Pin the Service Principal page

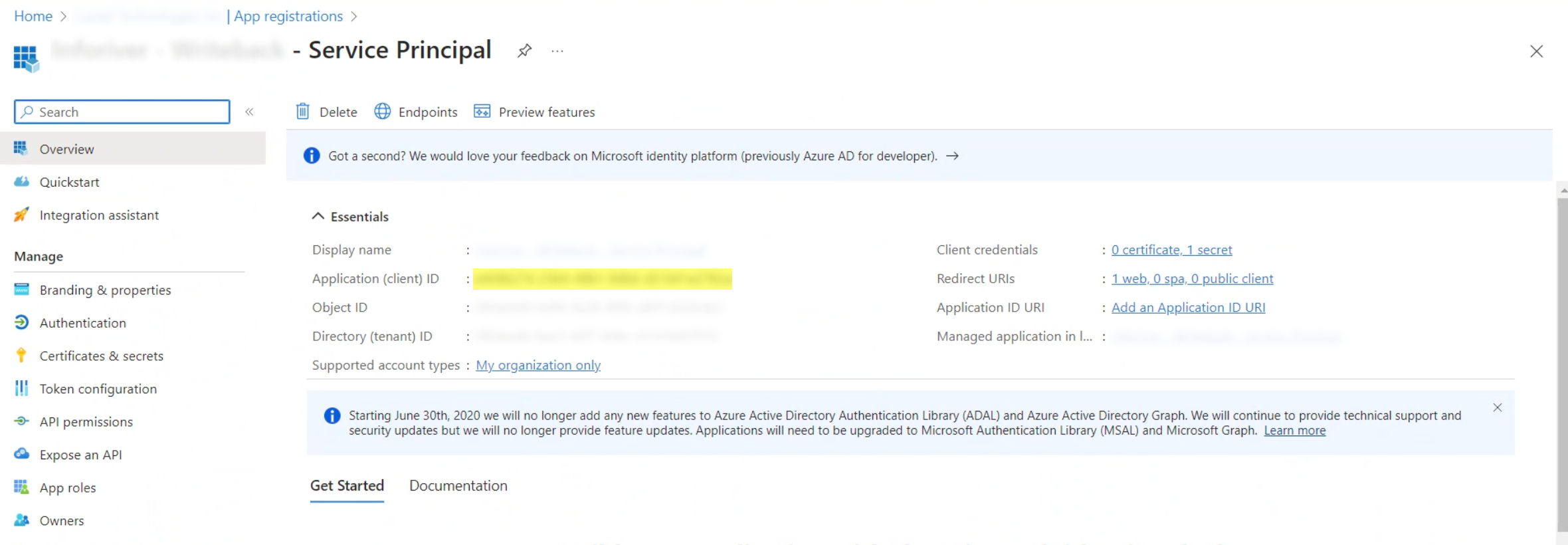tap(524, 51)
